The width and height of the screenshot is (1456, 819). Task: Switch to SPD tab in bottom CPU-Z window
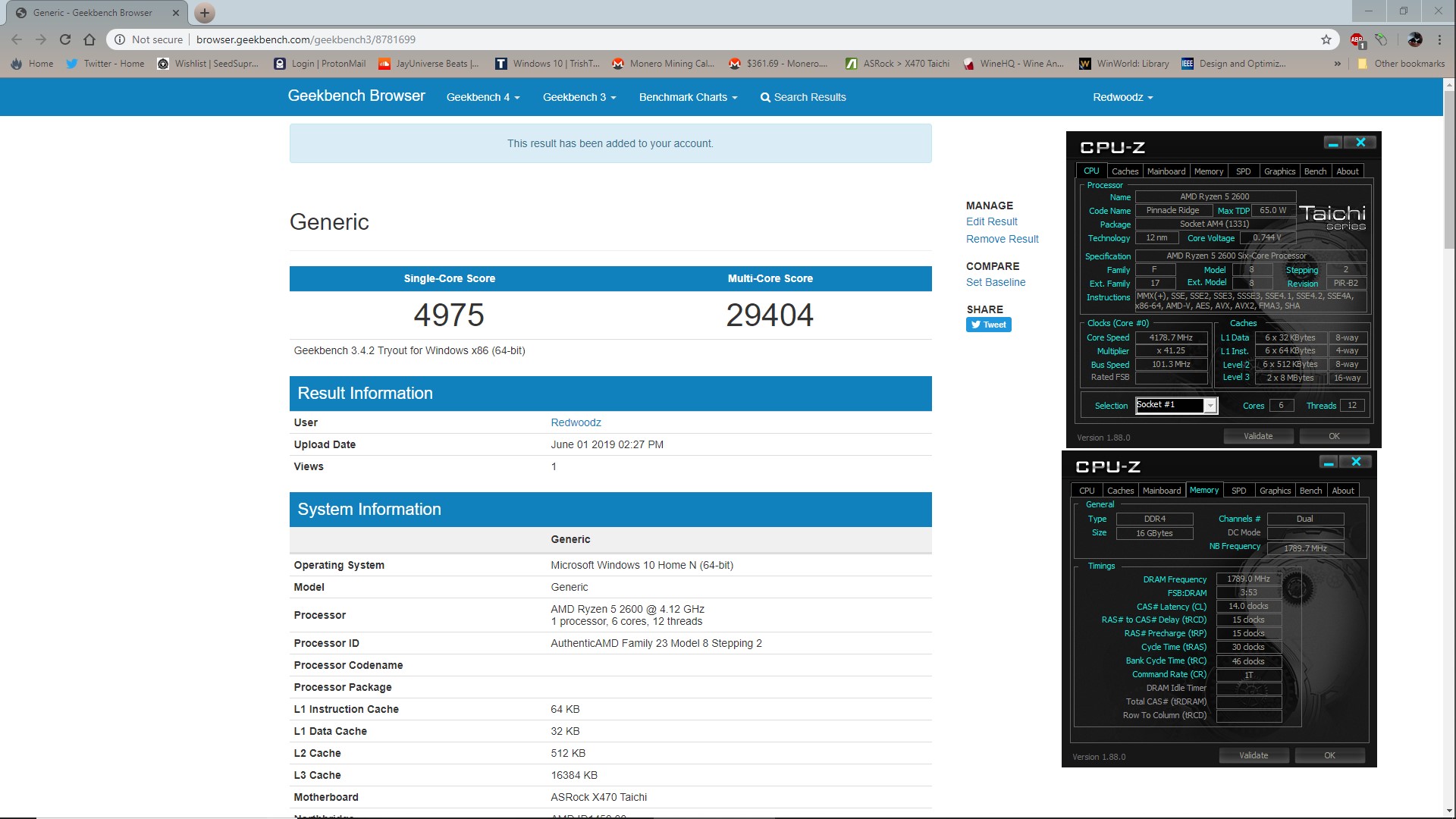(x=1238, y=491)
